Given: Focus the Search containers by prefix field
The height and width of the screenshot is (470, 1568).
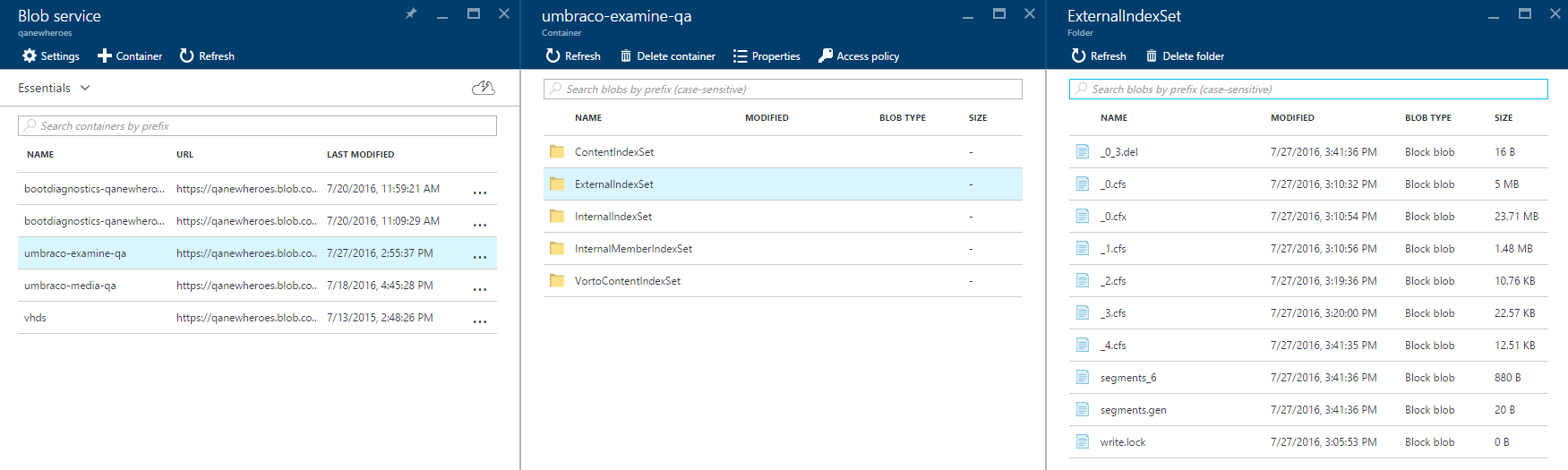Looking at the screenshot, I should click(x=257, y=125).
